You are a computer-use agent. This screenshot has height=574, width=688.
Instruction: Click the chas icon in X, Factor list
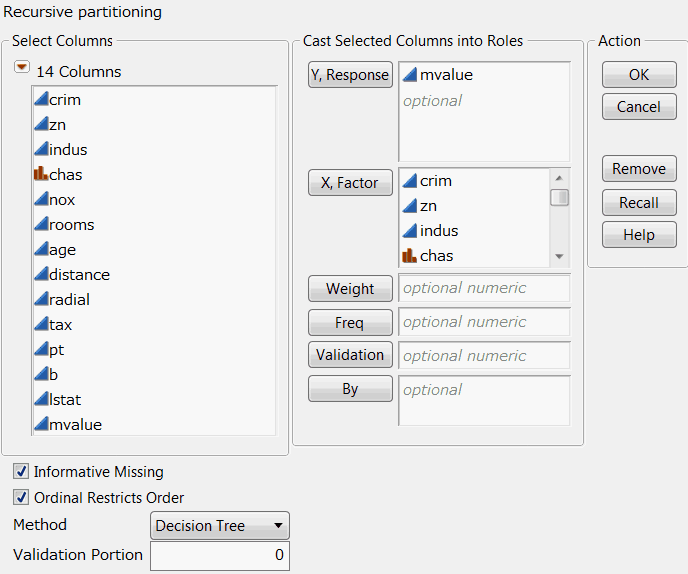click(x=410, y=256)
